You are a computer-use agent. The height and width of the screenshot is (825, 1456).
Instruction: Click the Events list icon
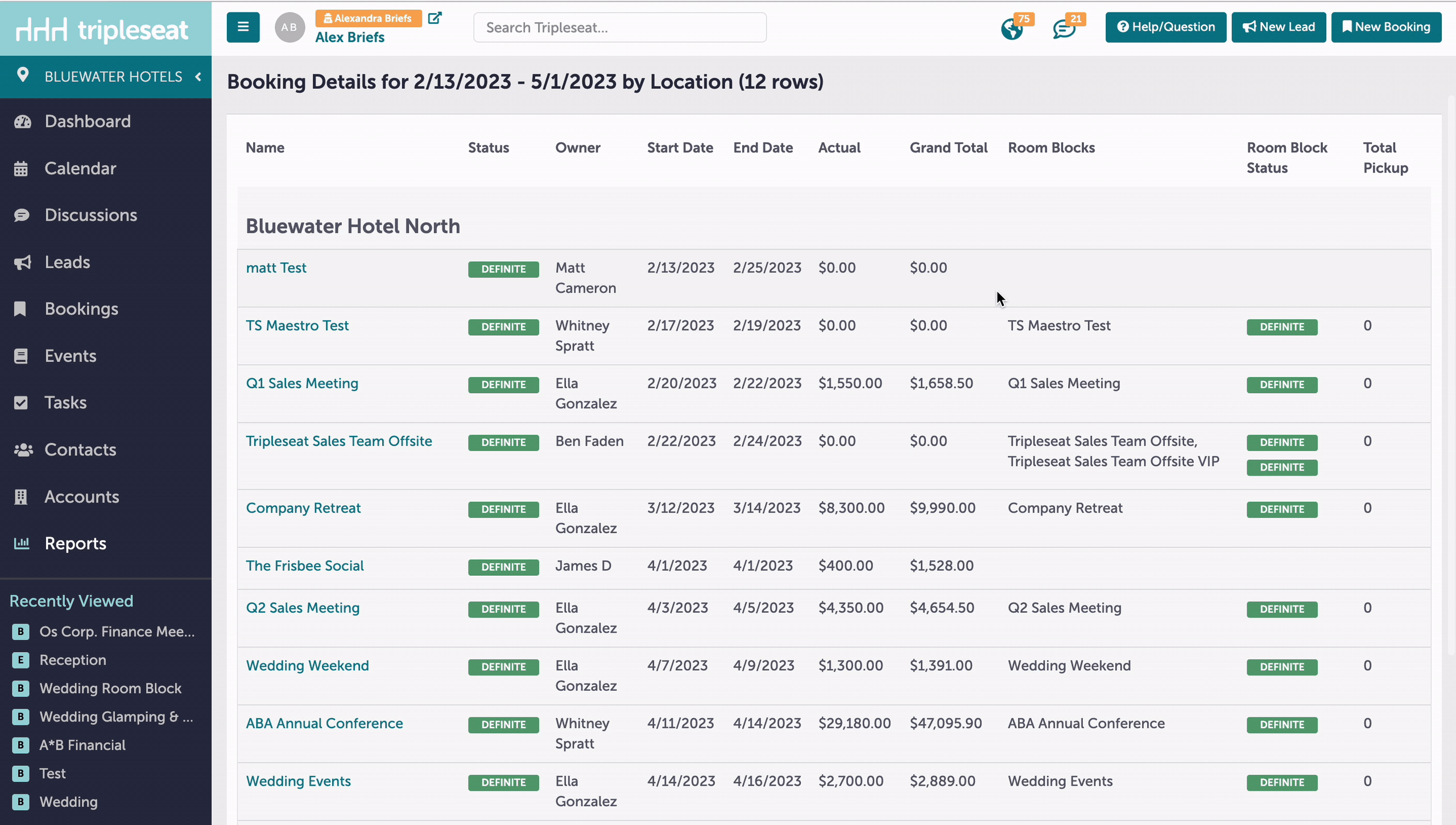tap(21, 356)
